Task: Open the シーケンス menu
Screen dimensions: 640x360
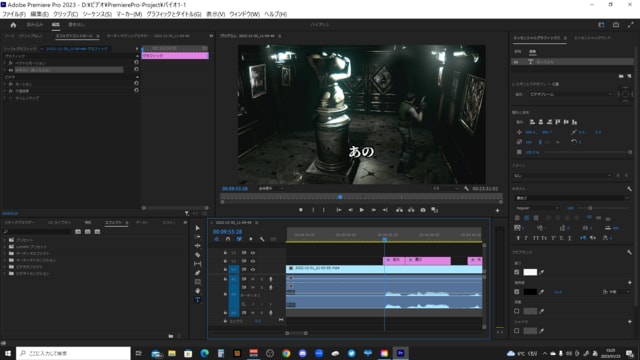Action: point(97,14)
